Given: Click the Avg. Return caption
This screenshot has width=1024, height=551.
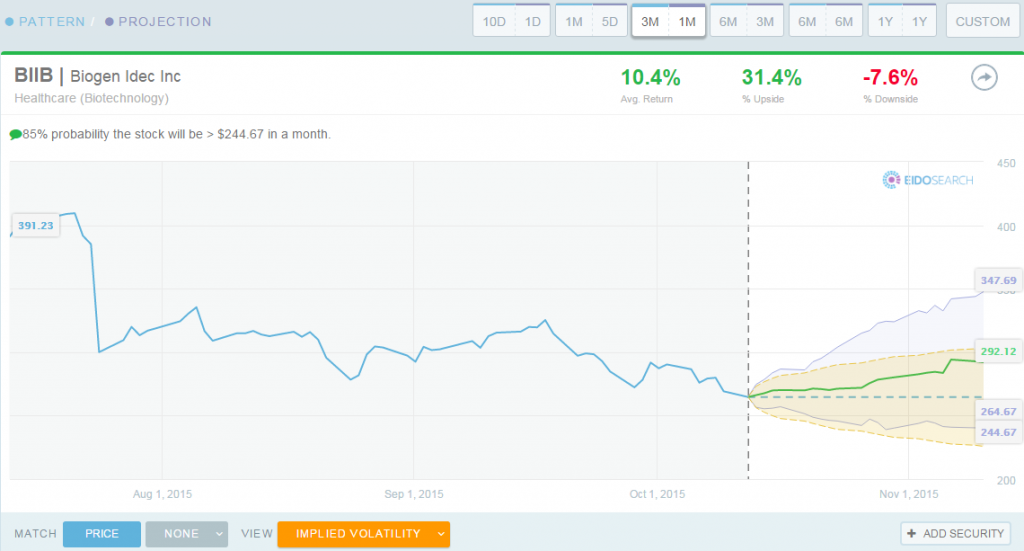Looking at the screenshot, I should 647,99.
